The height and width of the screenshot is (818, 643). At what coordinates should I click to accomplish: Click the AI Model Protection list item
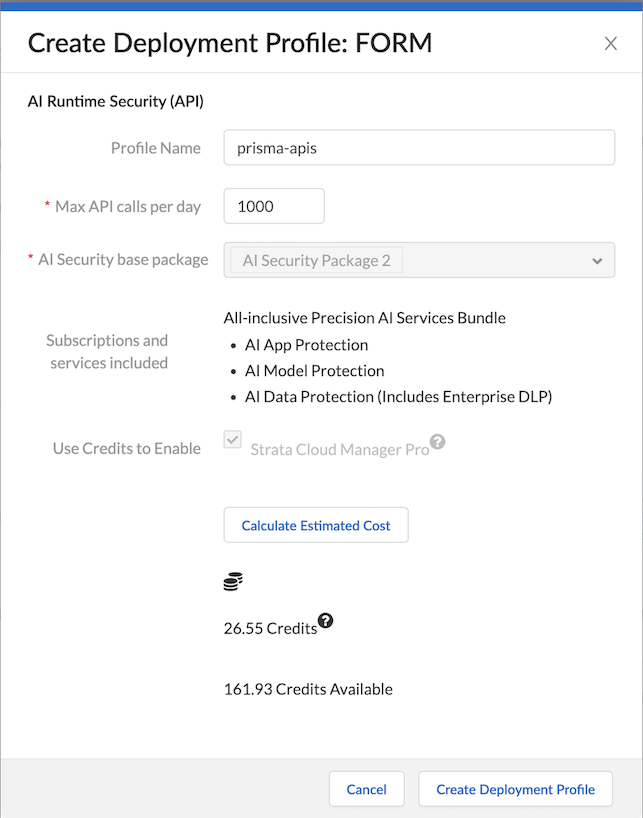[x=314, y=371]
